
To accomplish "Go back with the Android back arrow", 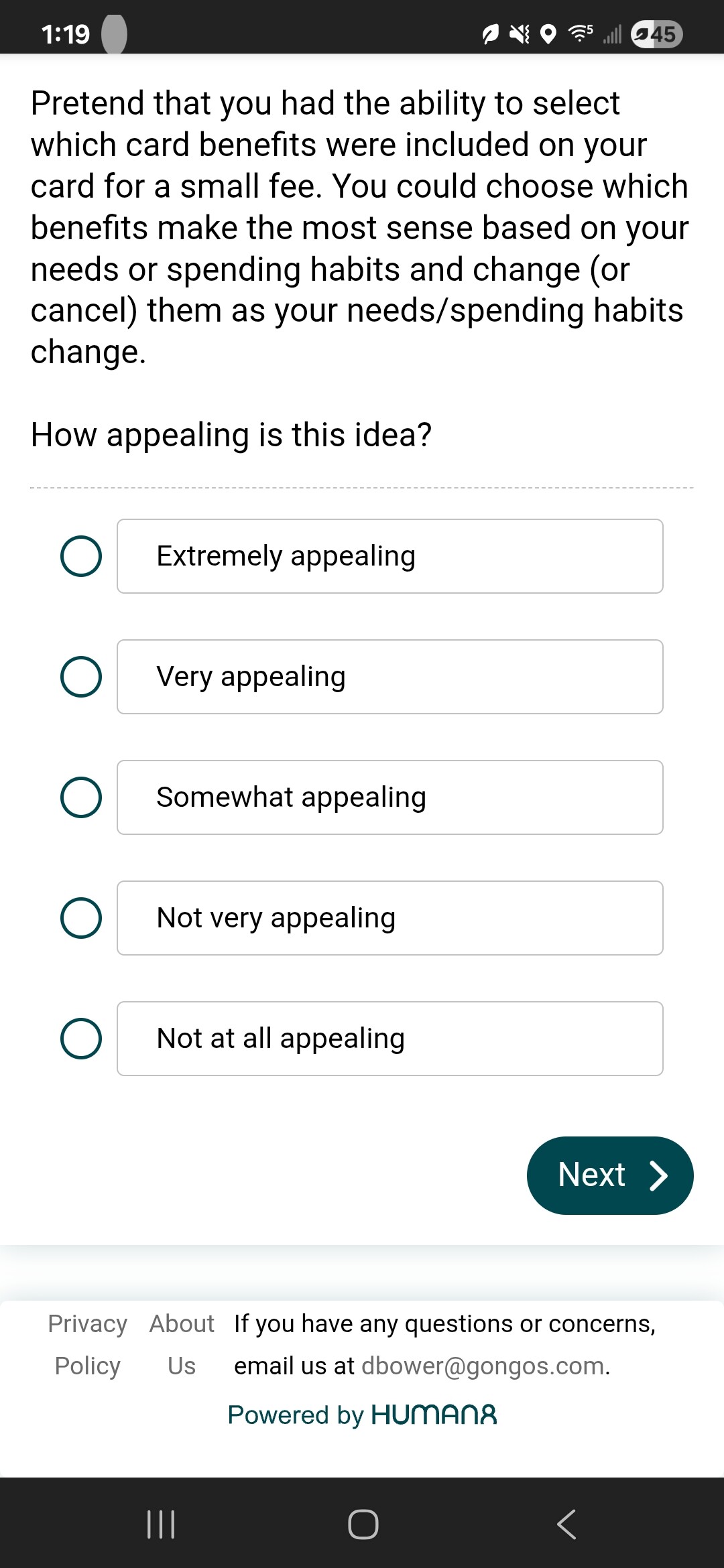I will coord(566,1524).
